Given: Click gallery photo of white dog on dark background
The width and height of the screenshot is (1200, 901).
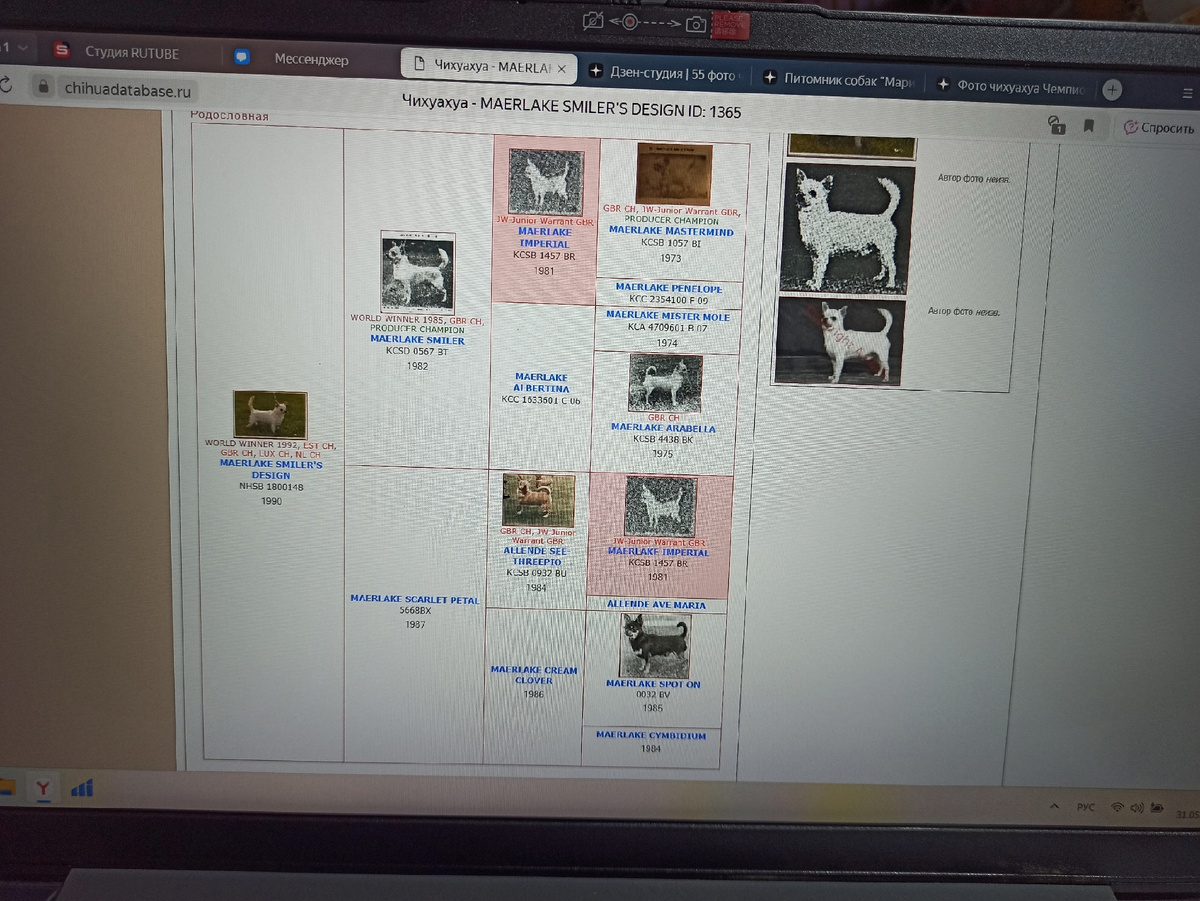Looking at the screenshot, I should 840,341.
